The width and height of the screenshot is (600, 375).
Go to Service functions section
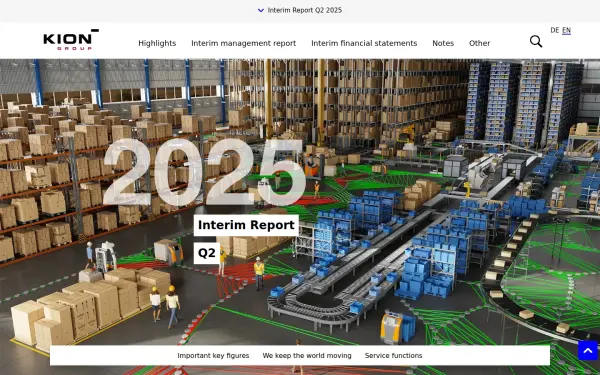(393, 355)
